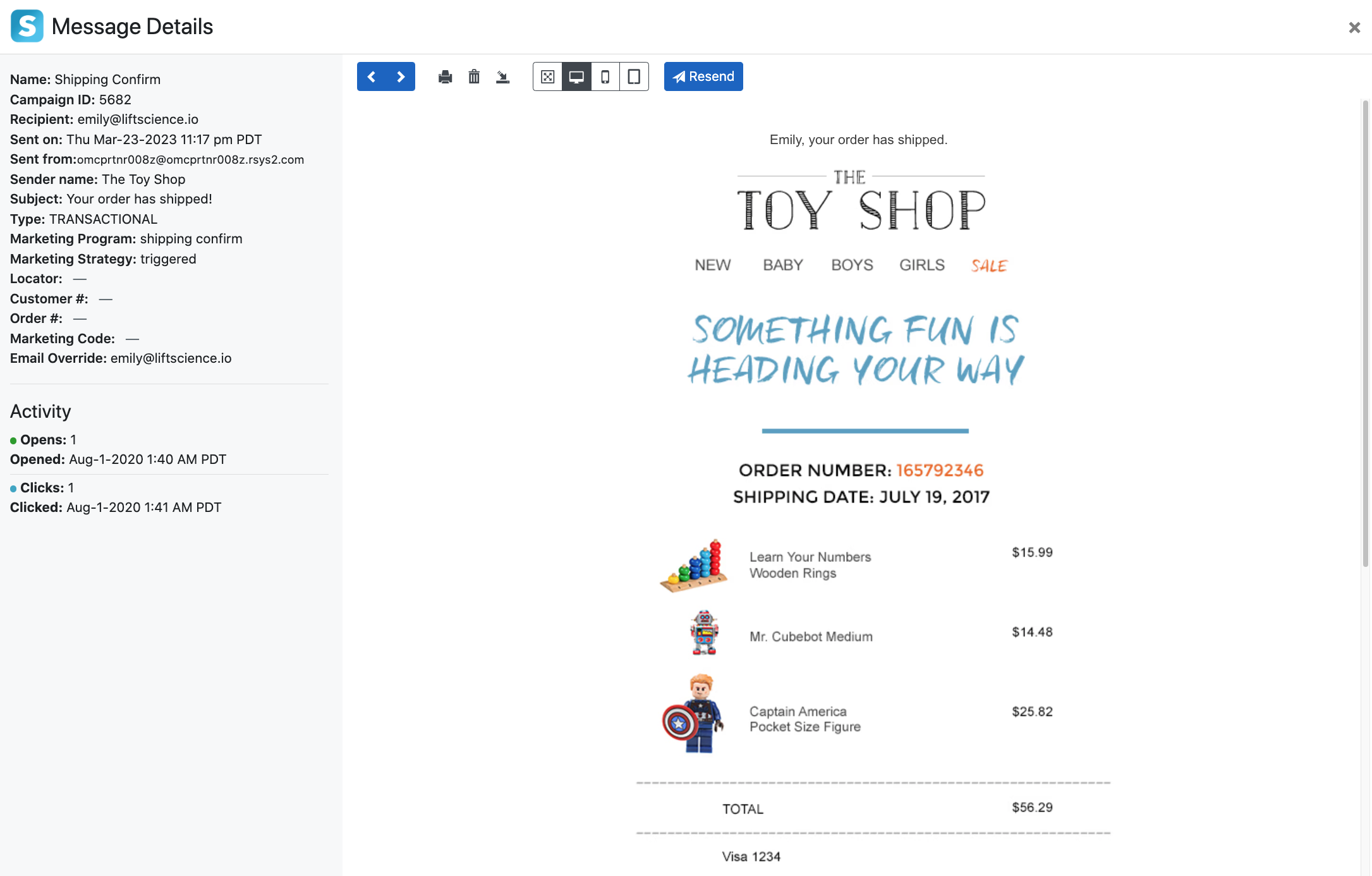
Task: Open the BOYS navigation link
Action: click(x=852, y=265)
